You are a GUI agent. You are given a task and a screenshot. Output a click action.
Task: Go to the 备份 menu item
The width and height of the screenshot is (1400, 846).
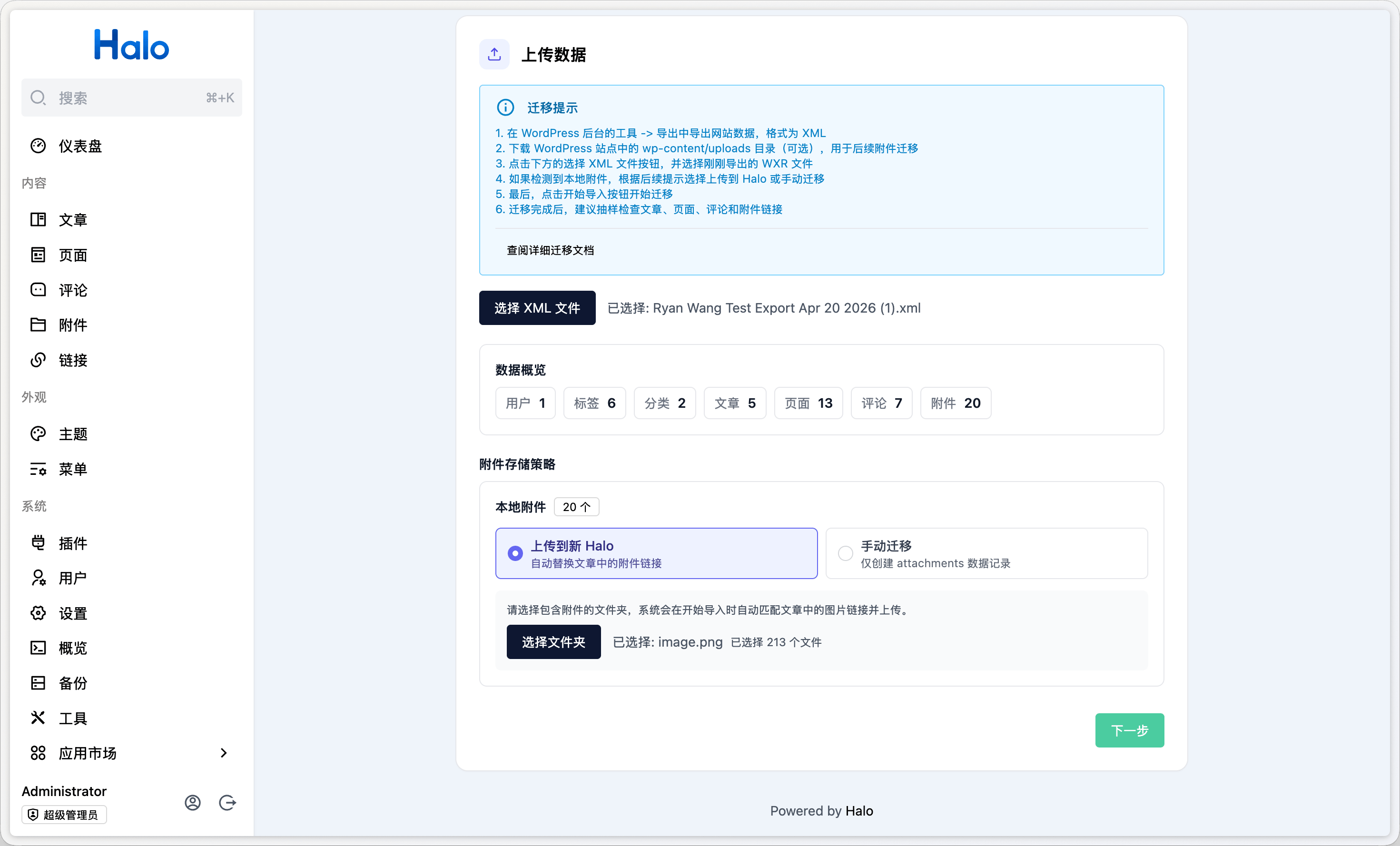point(73,683)
